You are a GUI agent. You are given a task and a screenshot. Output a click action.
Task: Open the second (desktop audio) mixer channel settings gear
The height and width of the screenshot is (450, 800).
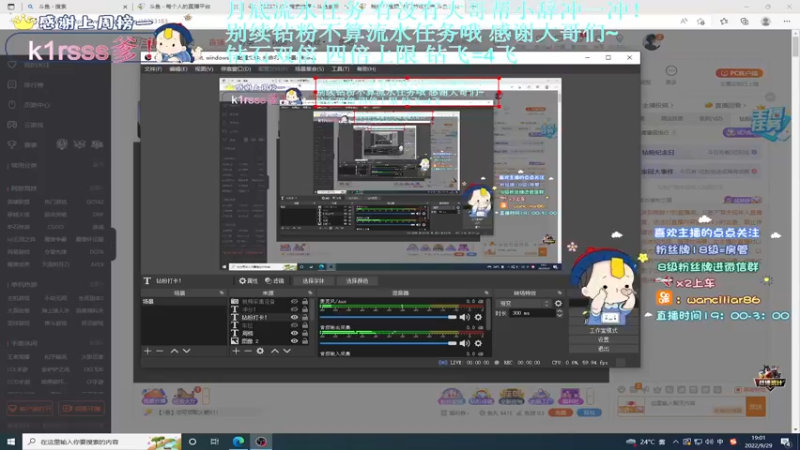[478, 343]
